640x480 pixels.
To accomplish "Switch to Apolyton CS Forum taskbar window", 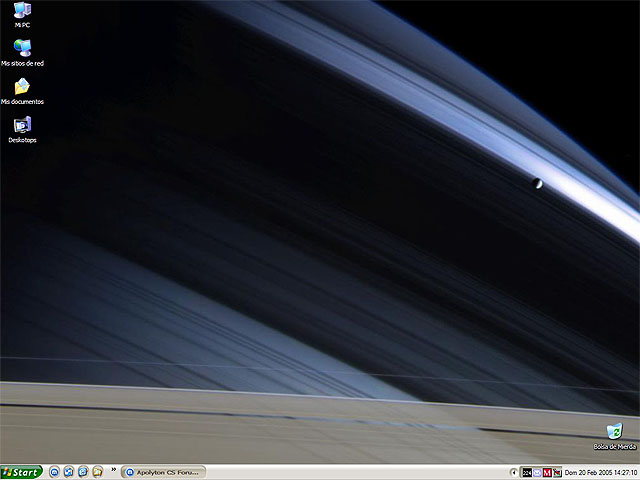I will click(x=163, y=472).
